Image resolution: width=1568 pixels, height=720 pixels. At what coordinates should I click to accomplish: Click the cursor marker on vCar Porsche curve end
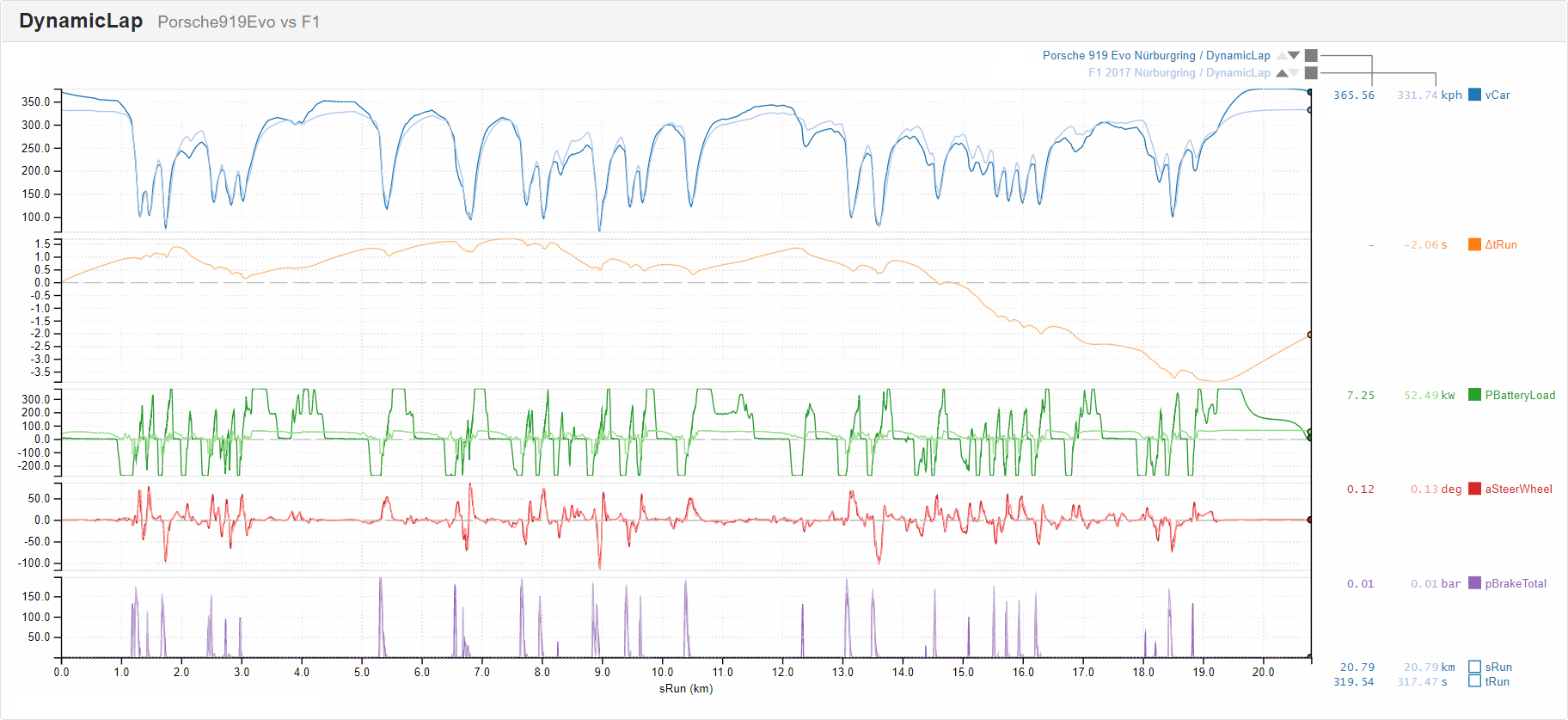1310,91
